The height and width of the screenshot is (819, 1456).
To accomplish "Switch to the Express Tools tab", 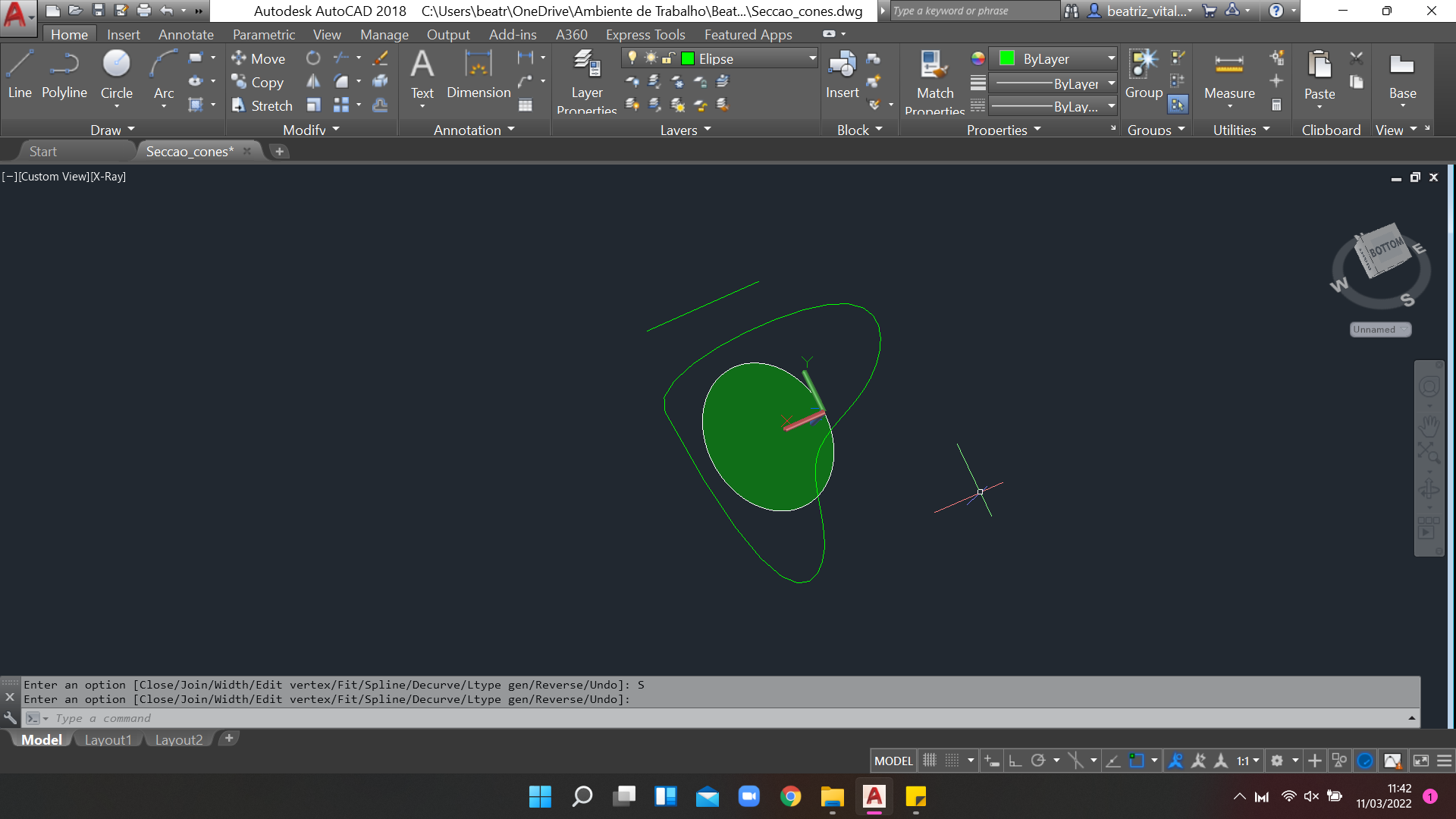I will click(x=645, y=34).
